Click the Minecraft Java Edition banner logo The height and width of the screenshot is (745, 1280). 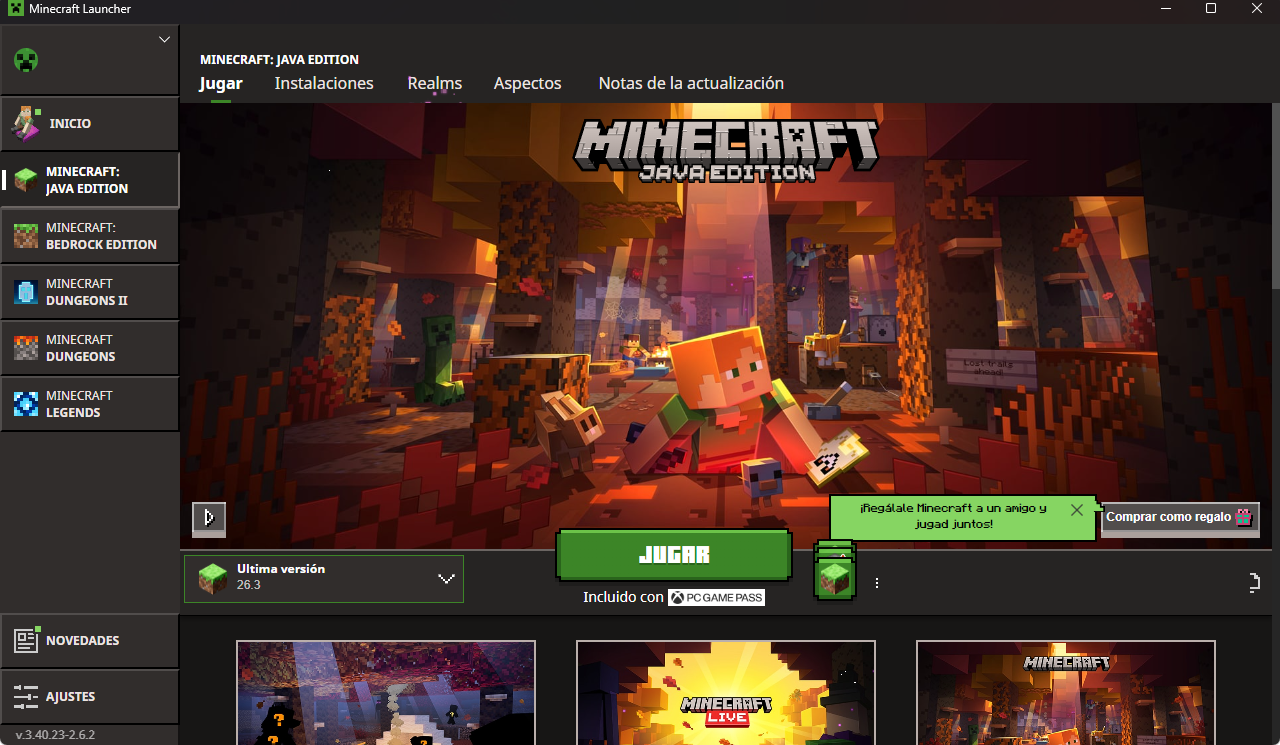tap(726, 151)
